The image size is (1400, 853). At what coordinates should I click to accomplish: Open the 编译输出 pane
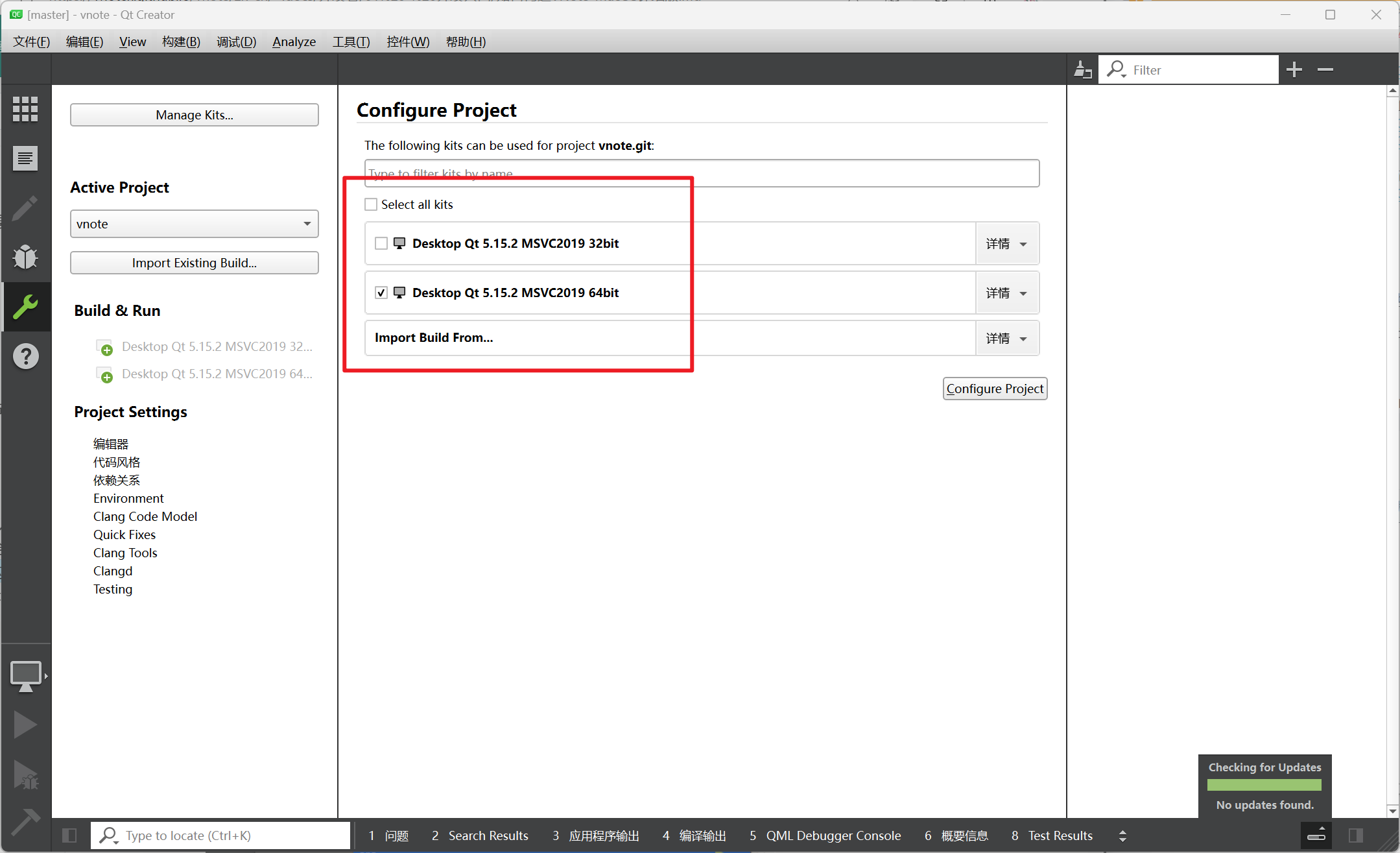point(694,835)
